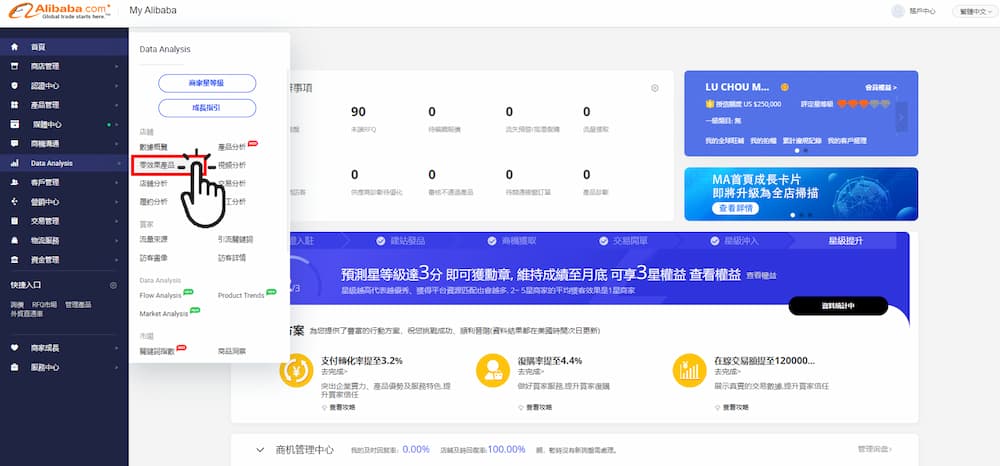Image resolution: width=1000 pixels, height=466 pixels.
Task: Click the bell icon in the sidebar
Action: click(x=15, y=240)
